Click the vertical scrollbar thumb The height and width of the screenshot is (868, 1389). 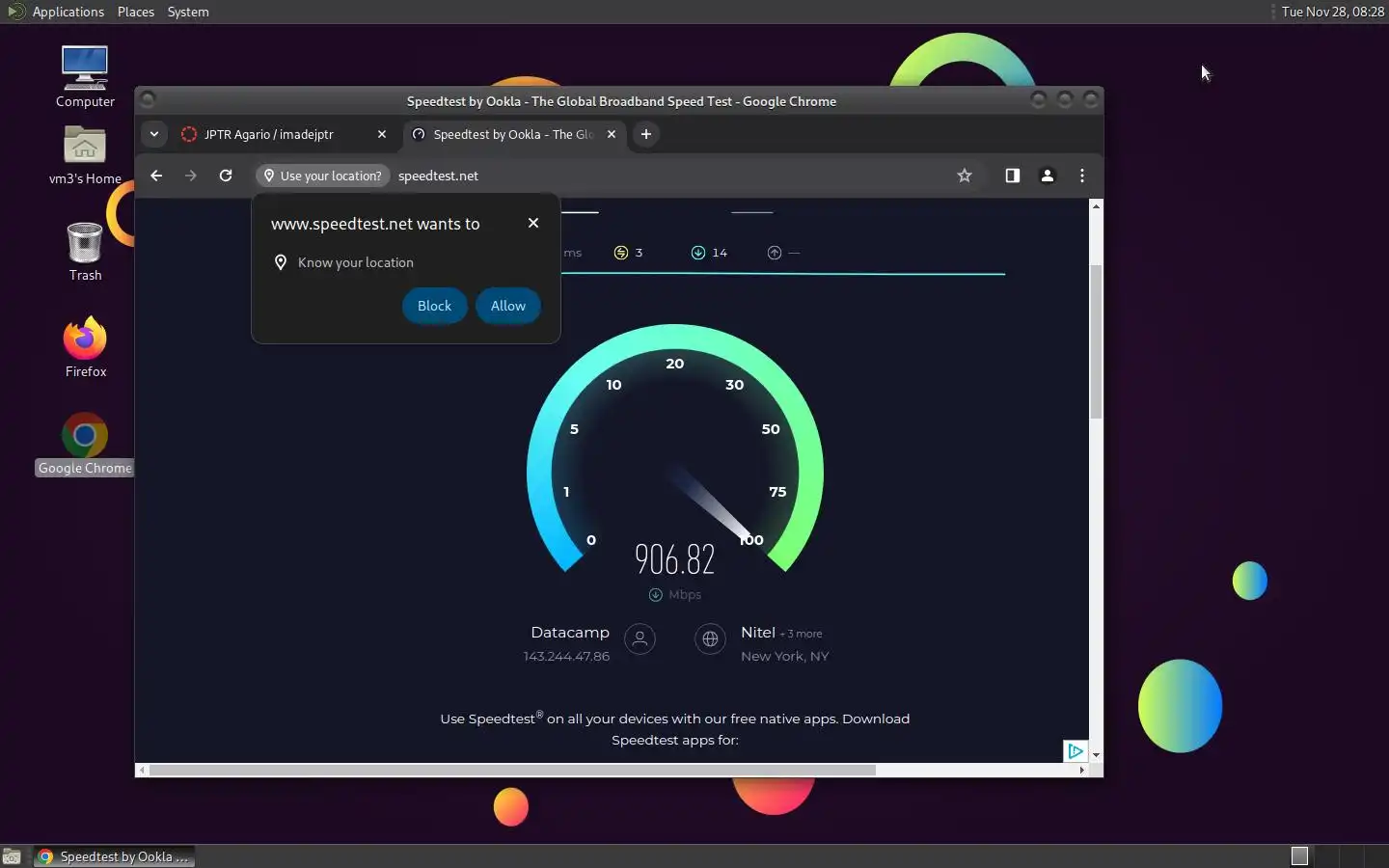1096,341
